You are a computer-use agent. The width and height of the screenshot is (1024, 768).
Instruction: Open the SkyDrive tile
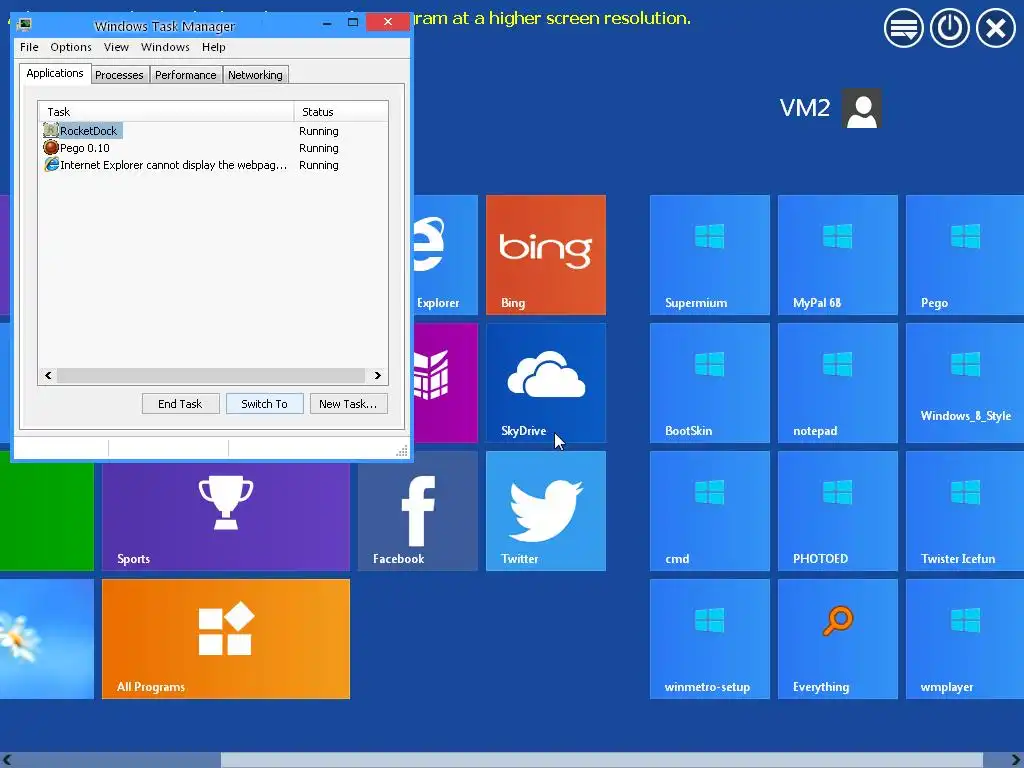click(x=545, y=383)
